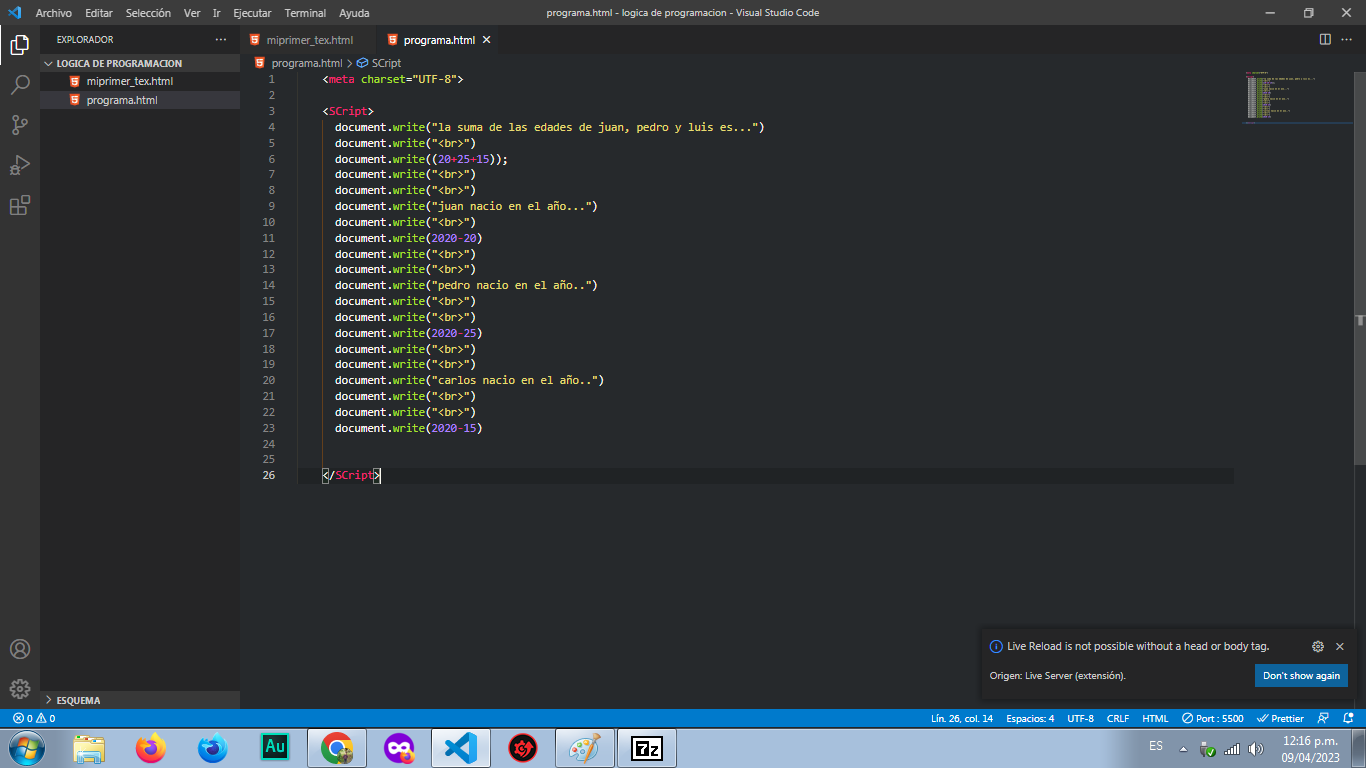Screen dimensions: 1366x768
Task: Open editor more actions ellipsis
Action: pos(1348,40)
